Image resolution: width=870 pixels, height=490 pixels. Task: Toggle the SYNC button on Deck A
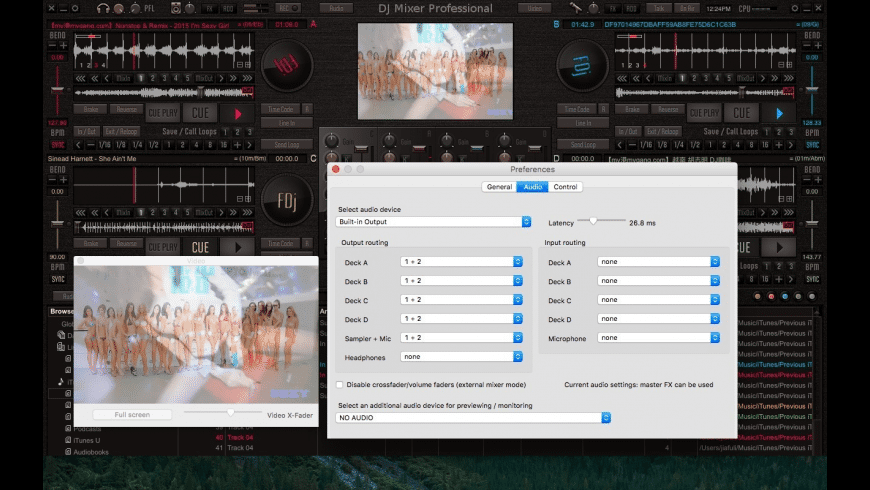[57, 143]
